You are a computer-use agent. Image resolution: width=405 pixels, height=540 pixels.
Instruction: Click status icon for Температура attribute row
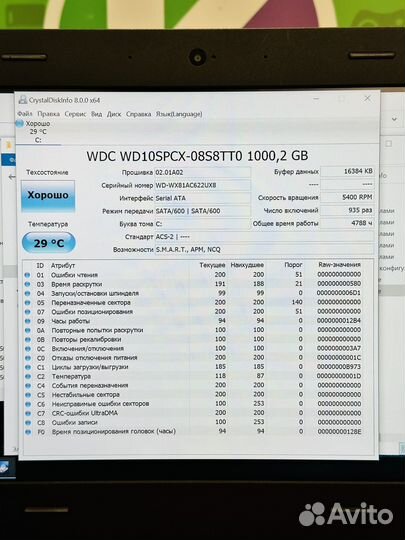tap(28, 376)
